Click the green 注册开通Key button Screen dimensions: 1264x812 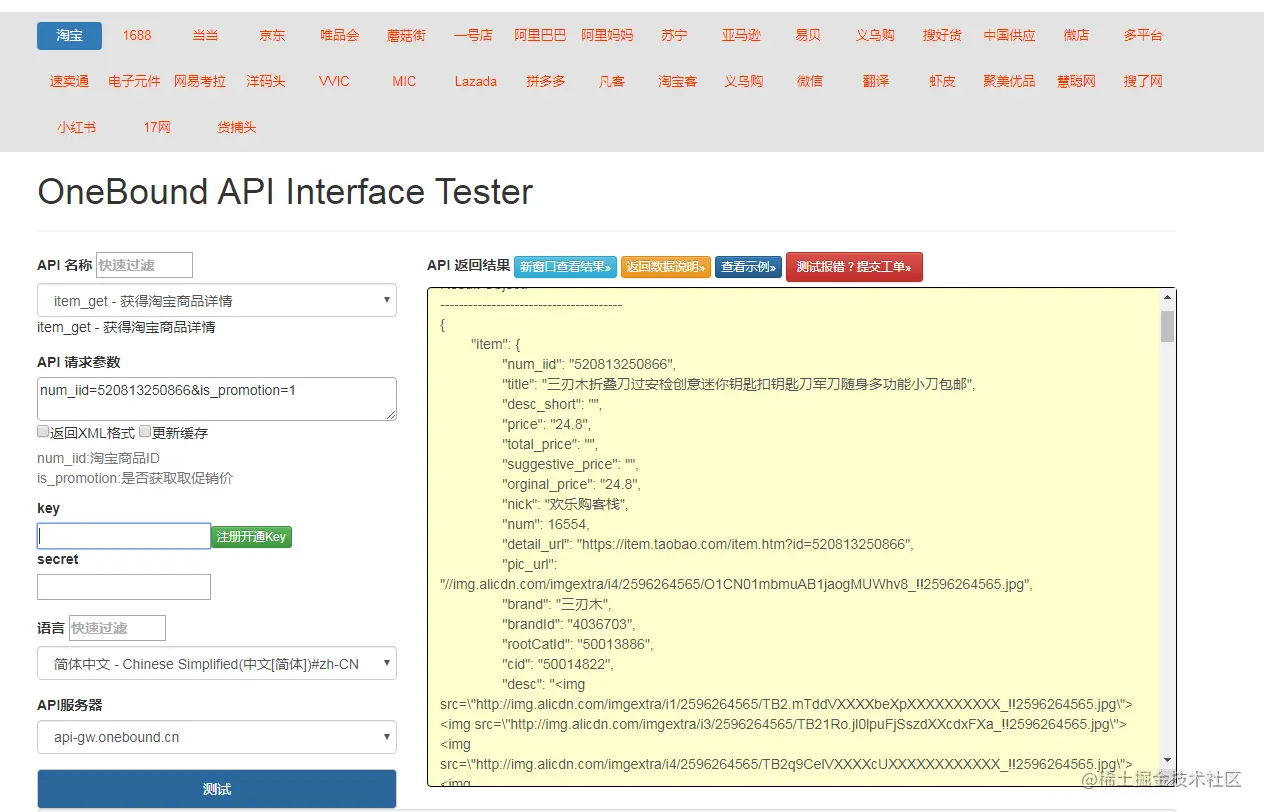[x=252, y=537]
